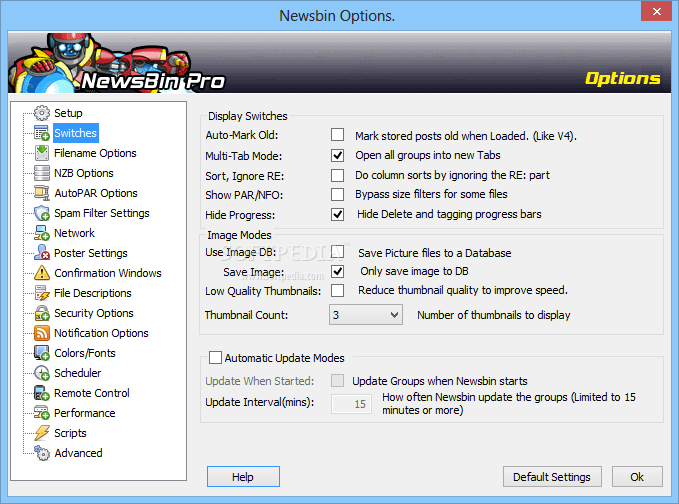Viewport: 679px width, 504px height.
Task: Click 'Number of thumbnails to display' text
Action: pyautogui.click(x=494, y=315)
